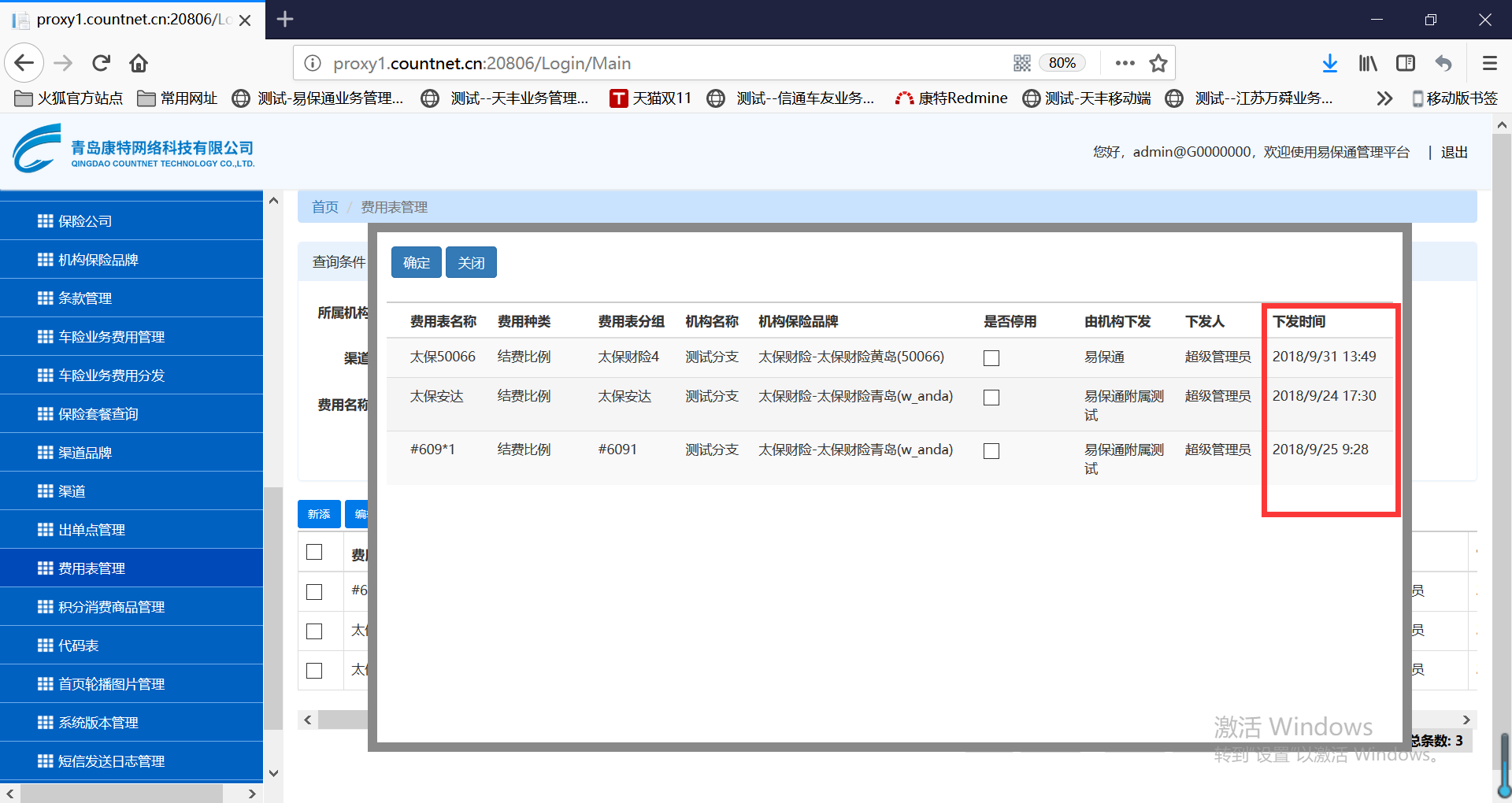The image size is (1512, 803).
Task: Open the Firefox library icon
Action: 1368,63
